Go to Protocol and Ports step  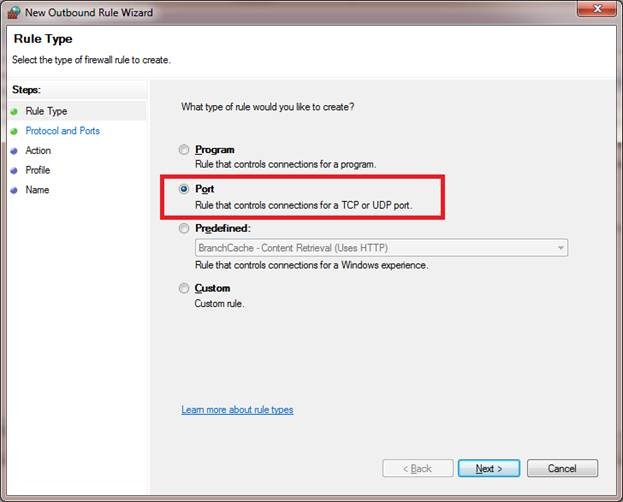62,131
